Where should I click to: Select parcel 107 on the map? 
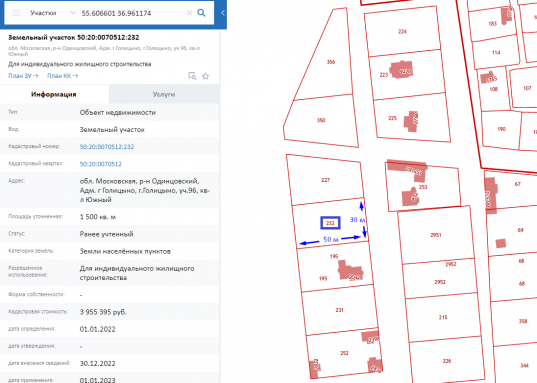pos(527,88)
